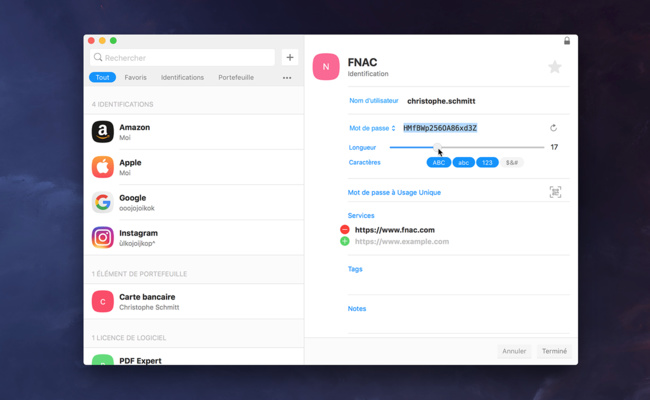The height and width of the screenshot is (400, 650).
Task: Click the Annuler button
Action: click(x=514, y=351)
